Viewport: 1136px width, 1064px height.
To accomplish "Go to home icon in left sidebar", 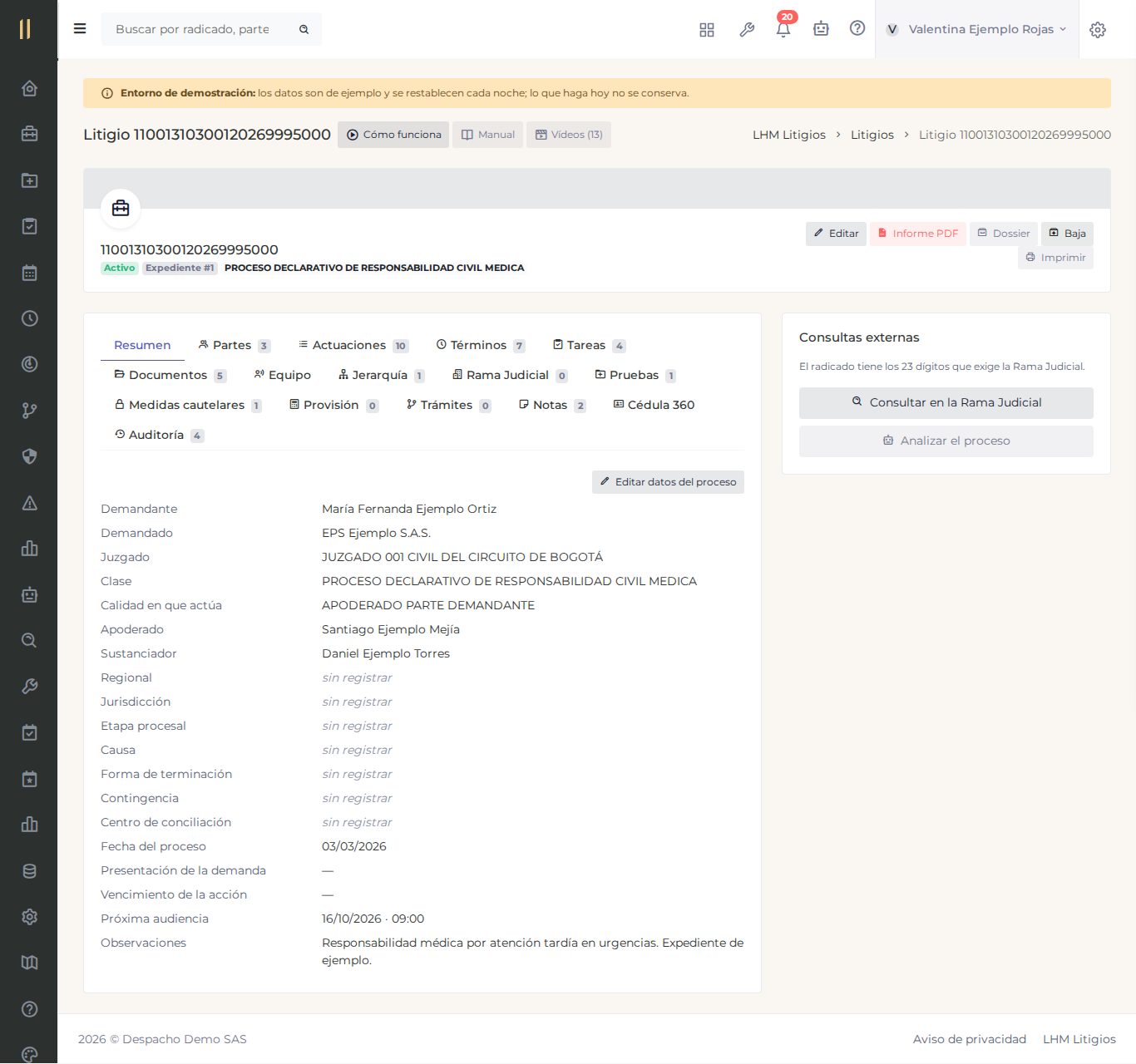I will pyautogui.click(x=29, y=88).
